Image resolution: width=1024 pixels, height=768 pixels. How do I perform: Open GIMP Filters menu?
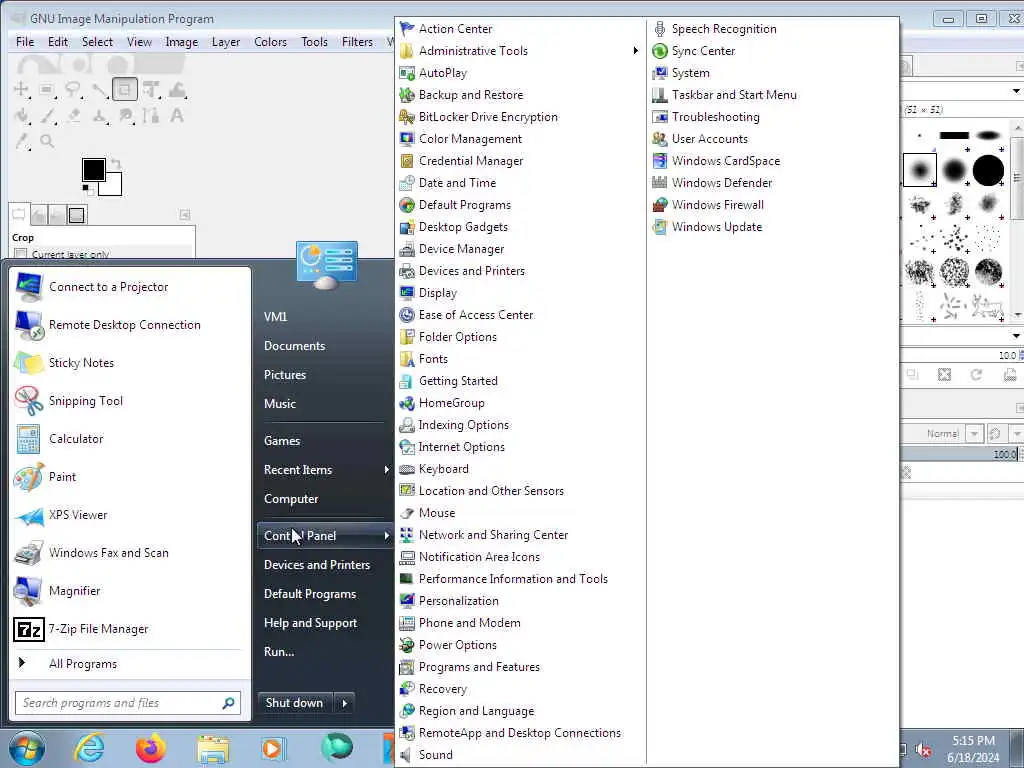pos(357,42)
